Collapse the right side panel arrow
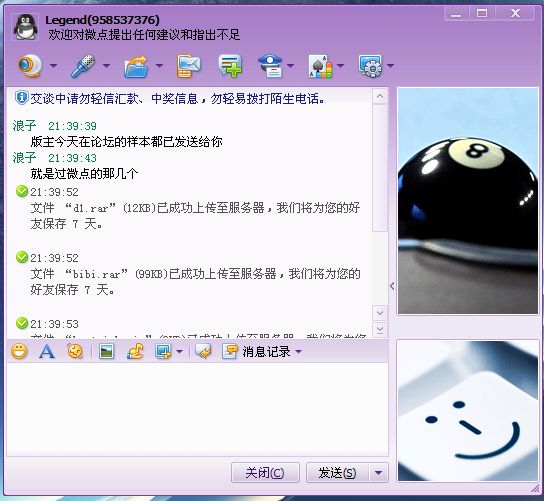 click(392, 286)
